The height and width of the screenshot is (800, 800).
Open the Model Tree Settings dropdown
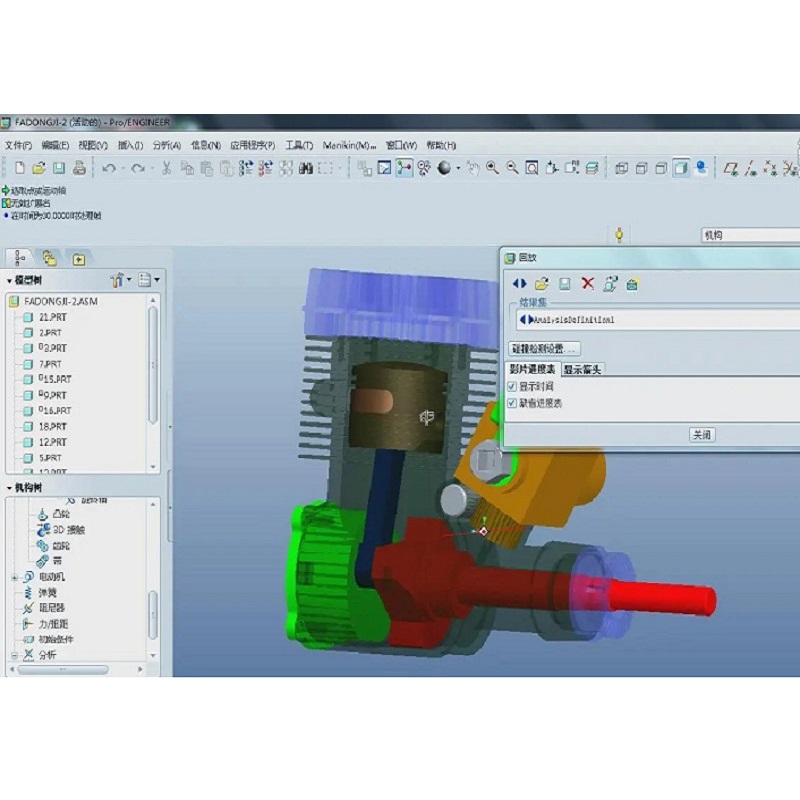pyautogui.click(x=121, y=280)
